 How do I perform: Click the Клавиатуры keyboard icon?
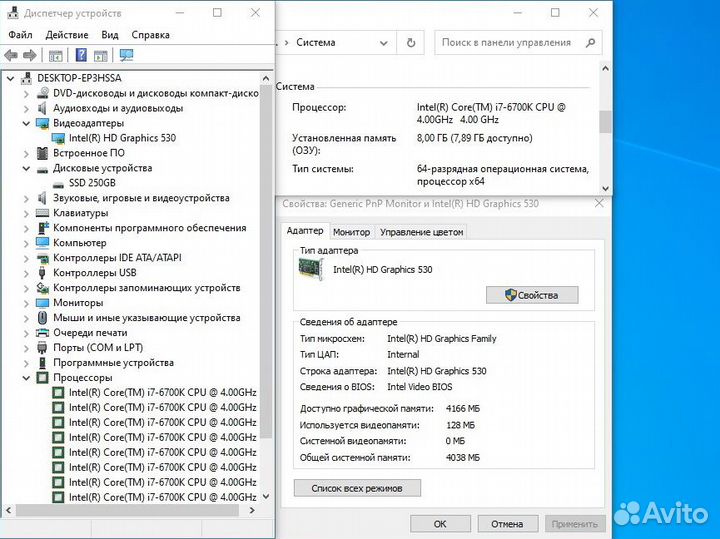pyautogui.click(x=42, y=213)
